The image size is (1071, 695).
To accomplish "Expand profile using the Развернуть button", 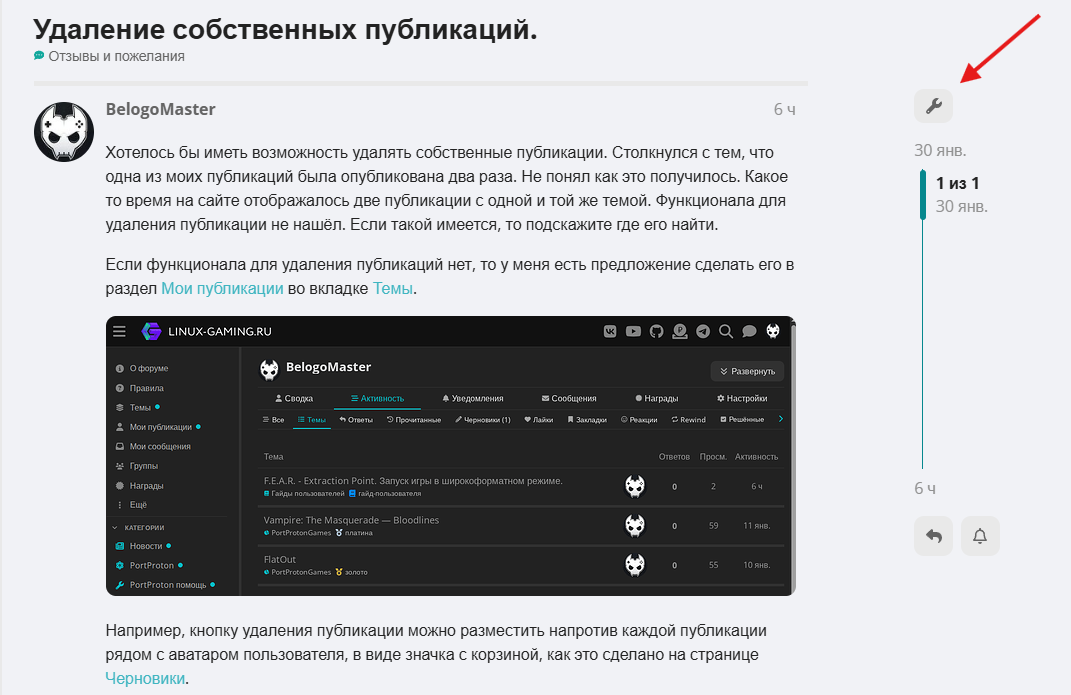I will tap(748, 371).
